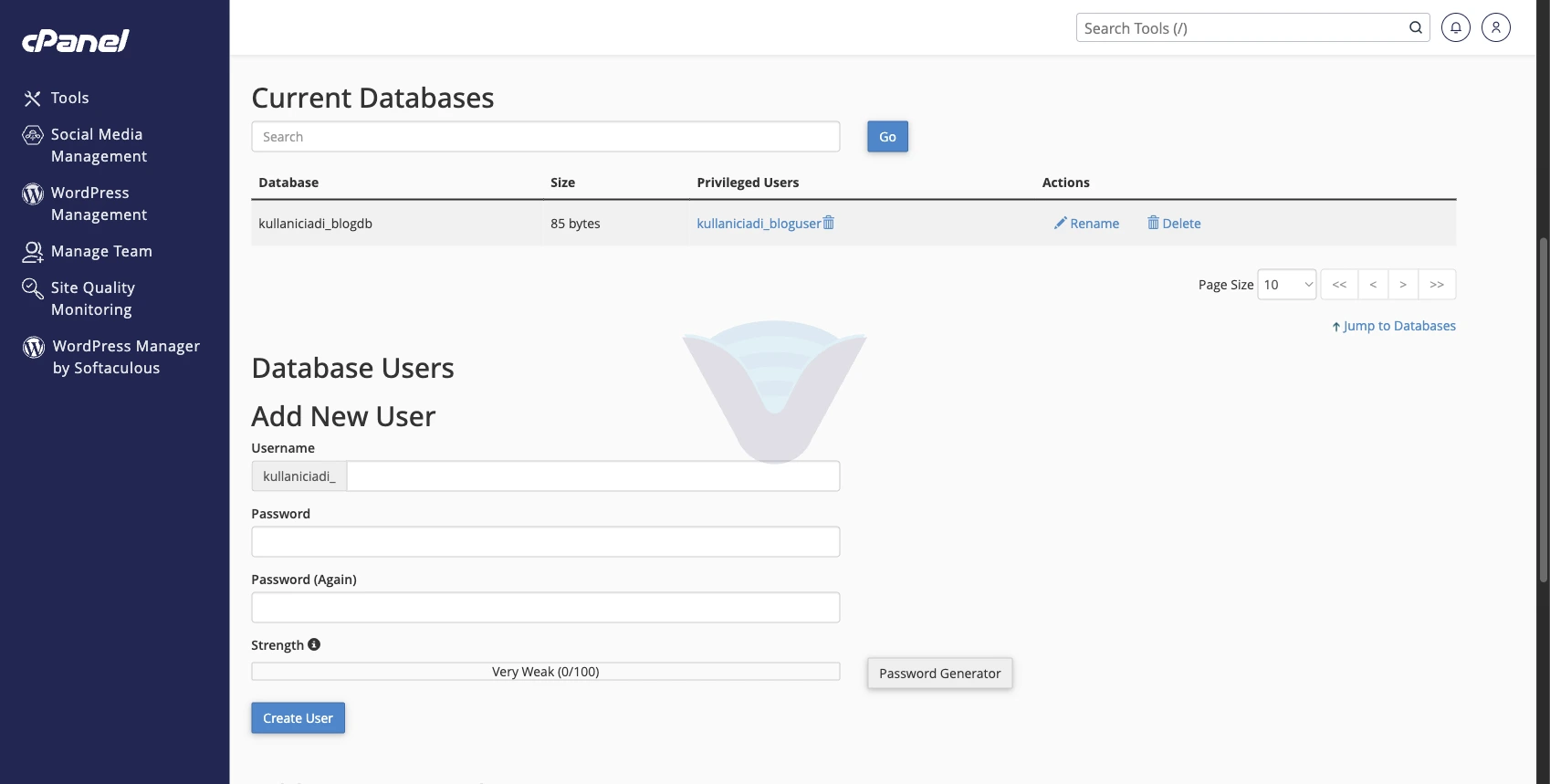Go to the last page of databases
This screenshot has height=784, width=1550.
tap(1437, 285)
